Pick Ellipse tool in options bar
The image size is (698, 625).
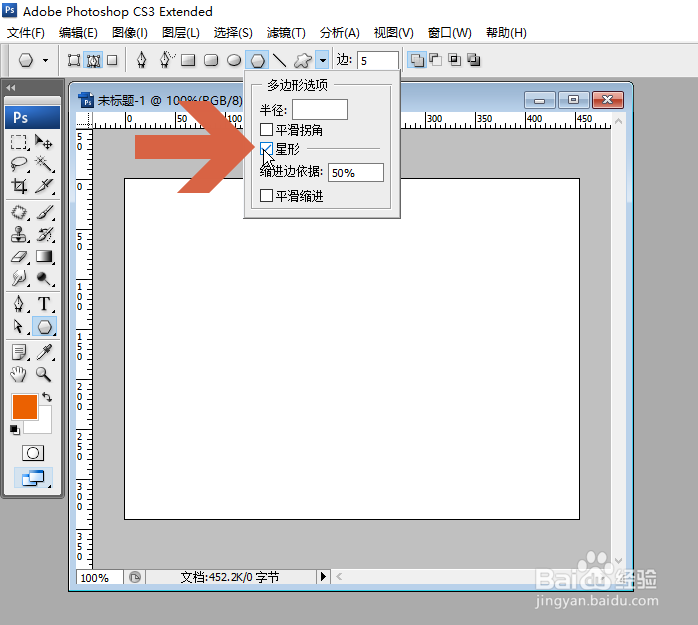(x=234, y=60)
